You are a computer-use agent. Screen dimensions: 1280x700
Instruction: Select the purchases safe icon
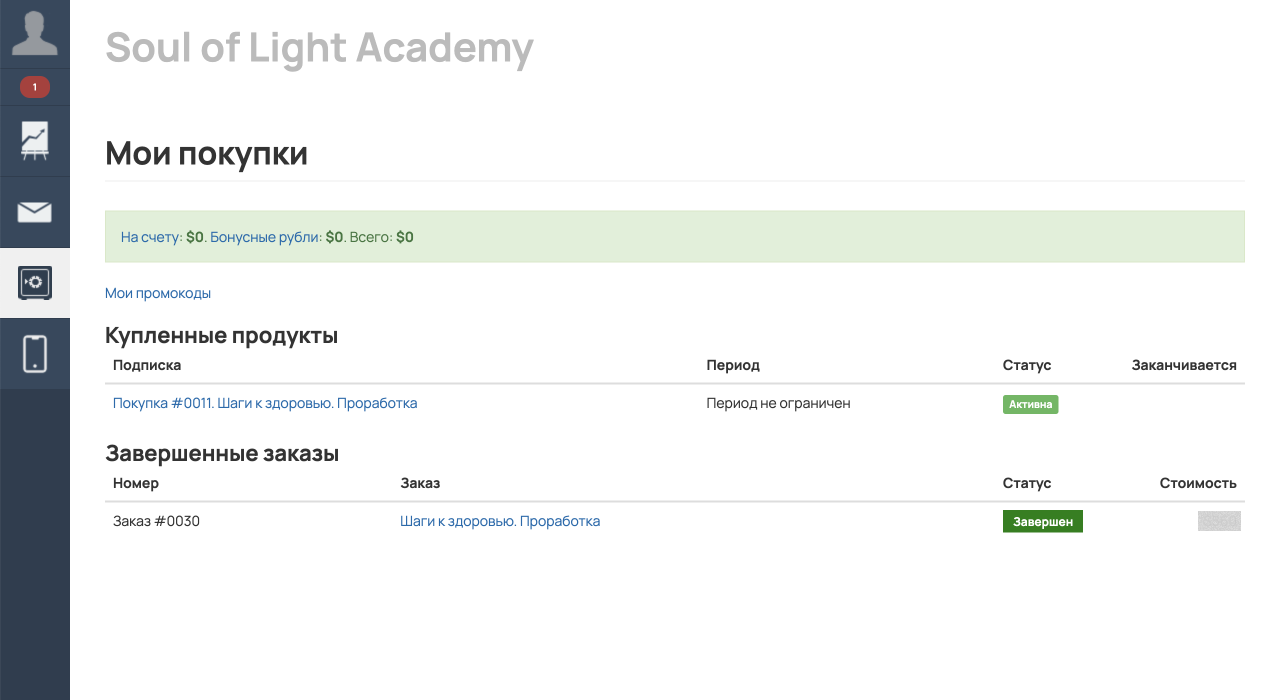coord(35,284)
